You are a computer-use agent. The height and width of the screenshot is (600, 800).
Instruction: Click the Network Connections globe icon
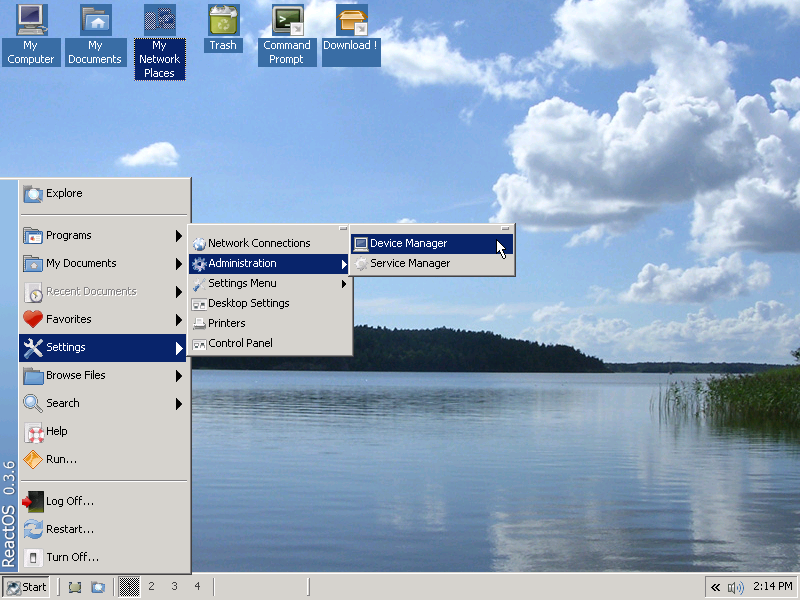point(198,244)
